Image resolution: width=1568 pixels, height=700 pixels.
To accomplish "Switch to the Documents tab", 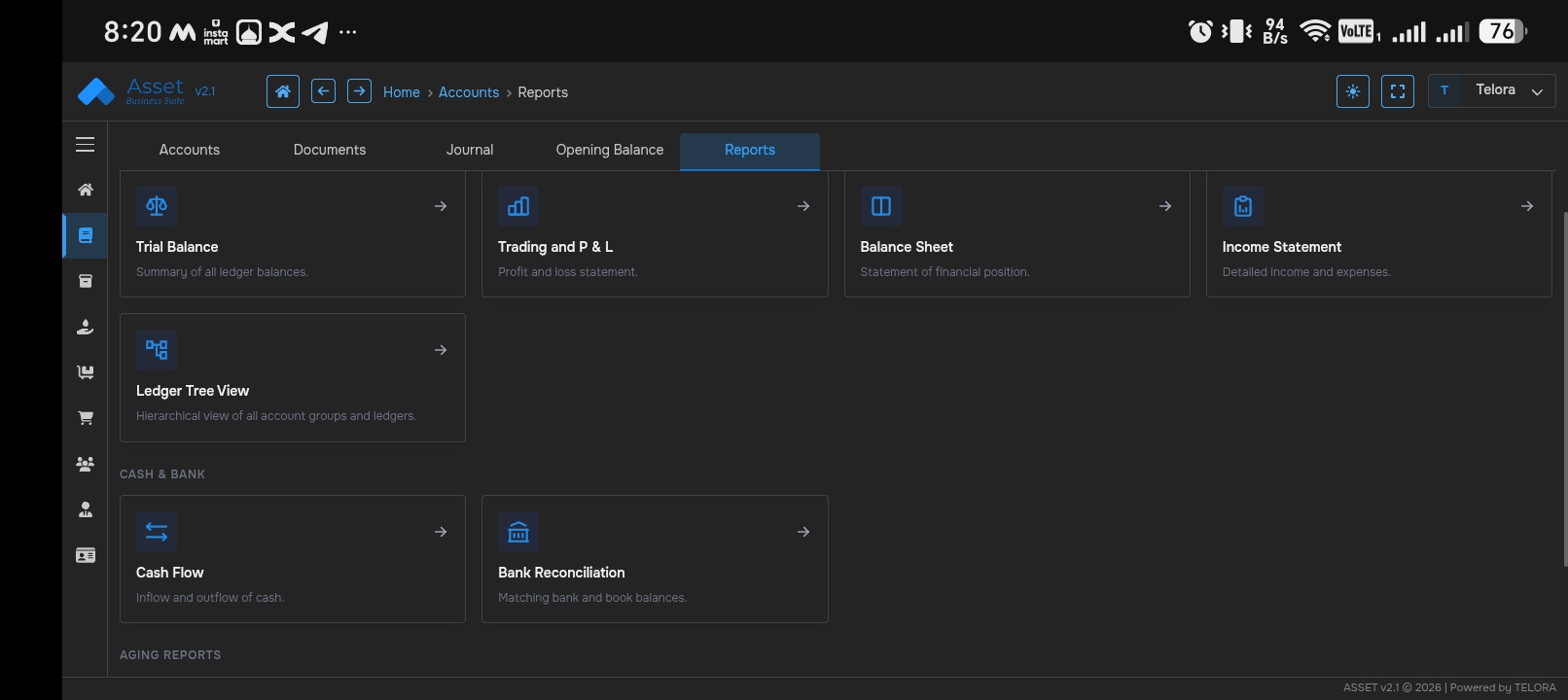I will point(330,150).
